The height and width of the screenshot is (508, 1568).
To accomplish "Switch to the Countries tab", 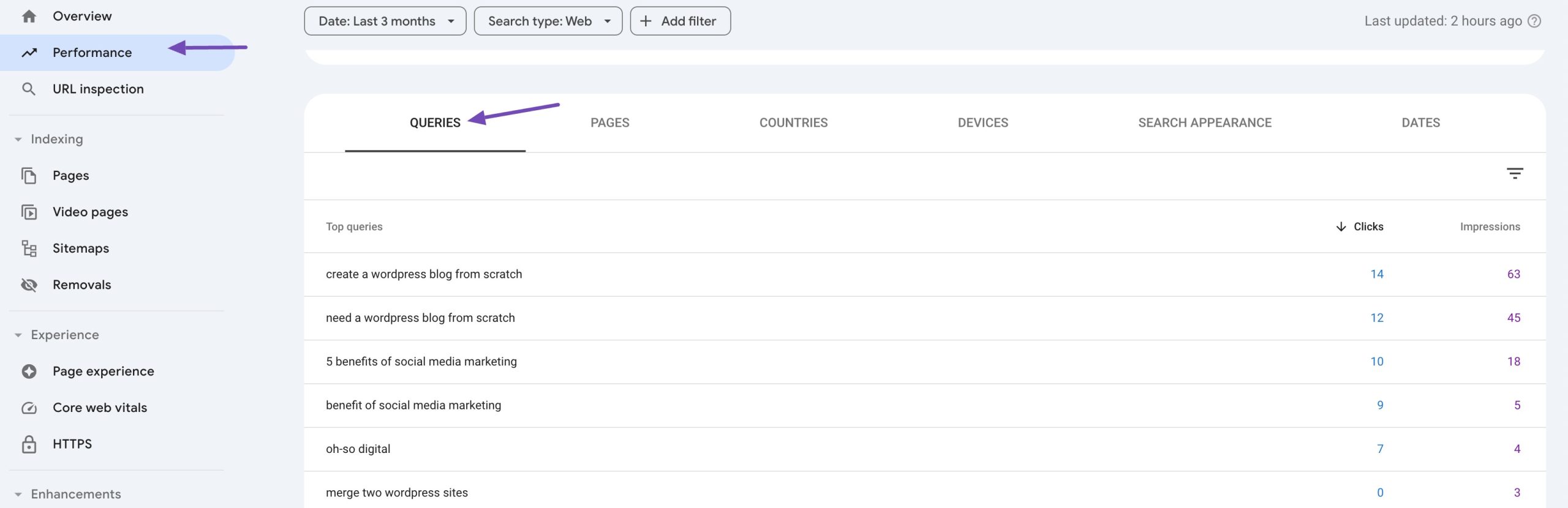I will click(793, 123).
